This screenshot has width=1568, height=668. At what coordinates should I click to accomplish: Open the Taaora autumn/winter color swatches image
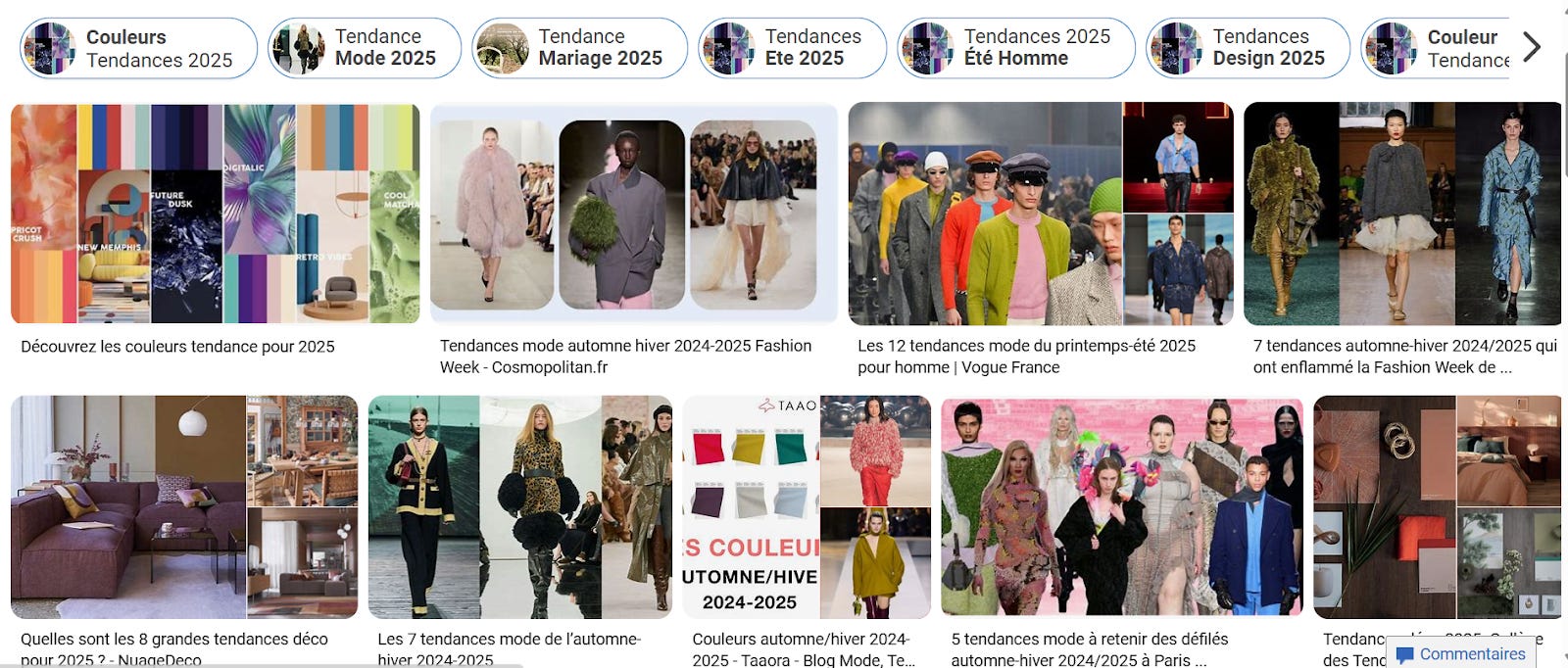tap(807, 506)
